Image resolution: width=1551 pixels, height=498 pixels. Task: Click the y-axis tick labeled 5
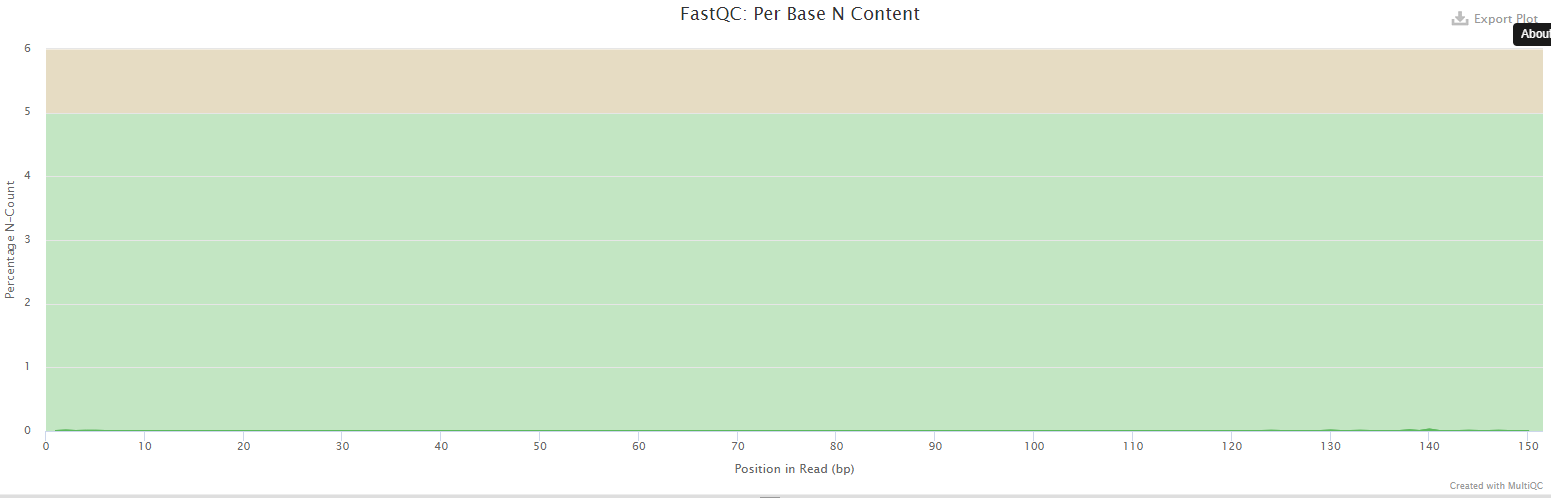(x=27, y=112)
